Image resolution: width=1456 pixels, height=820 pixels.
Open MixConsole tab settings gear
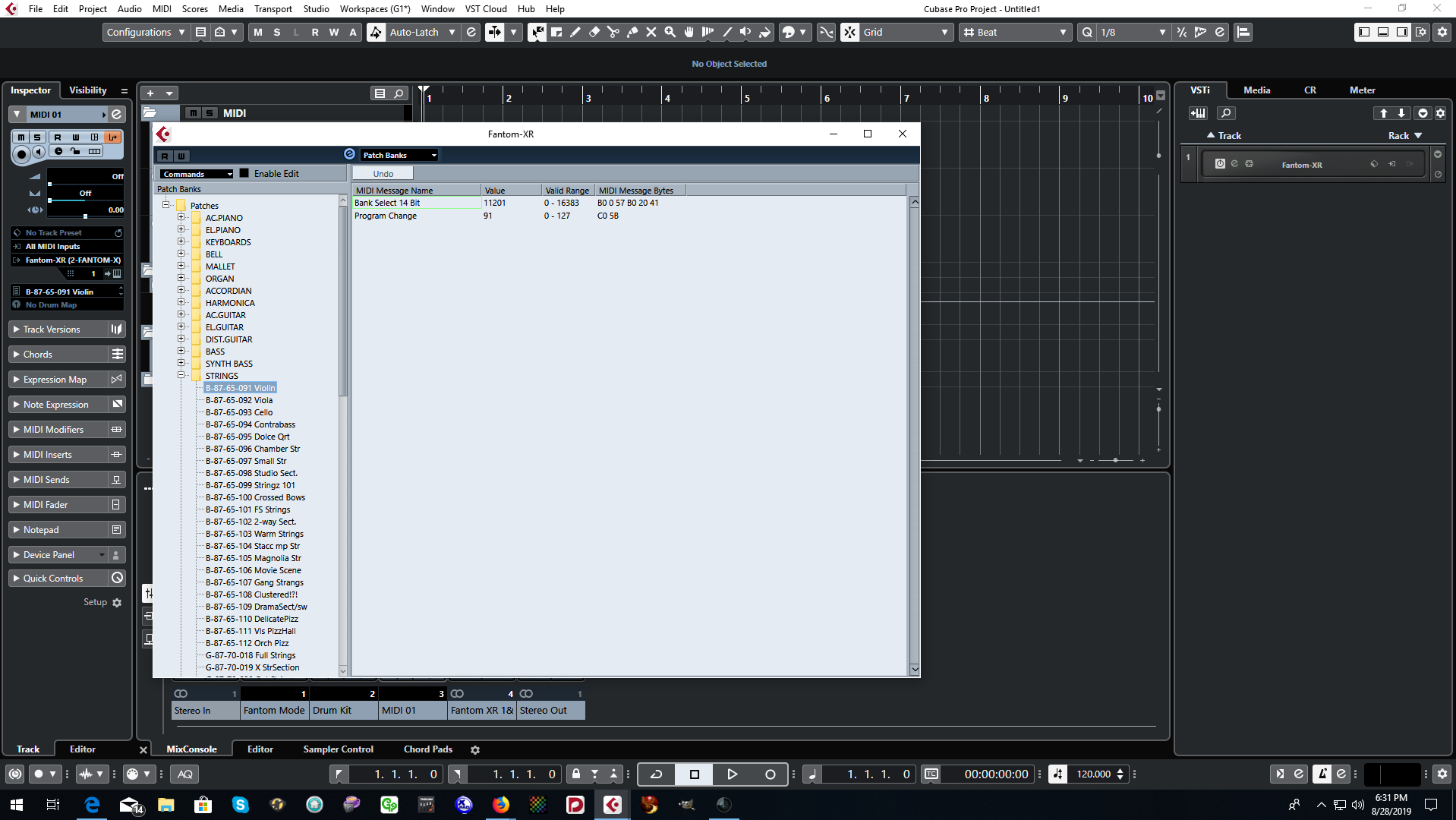click(475, 749)
